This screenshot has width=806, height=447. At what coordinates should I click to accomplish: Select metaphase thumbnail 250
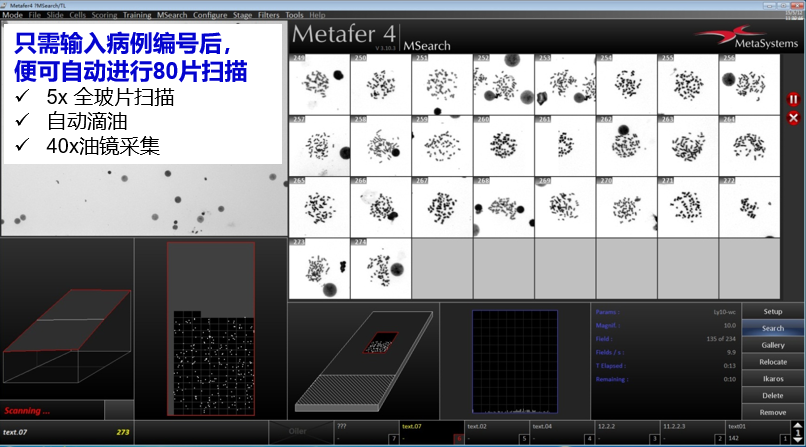381,84
